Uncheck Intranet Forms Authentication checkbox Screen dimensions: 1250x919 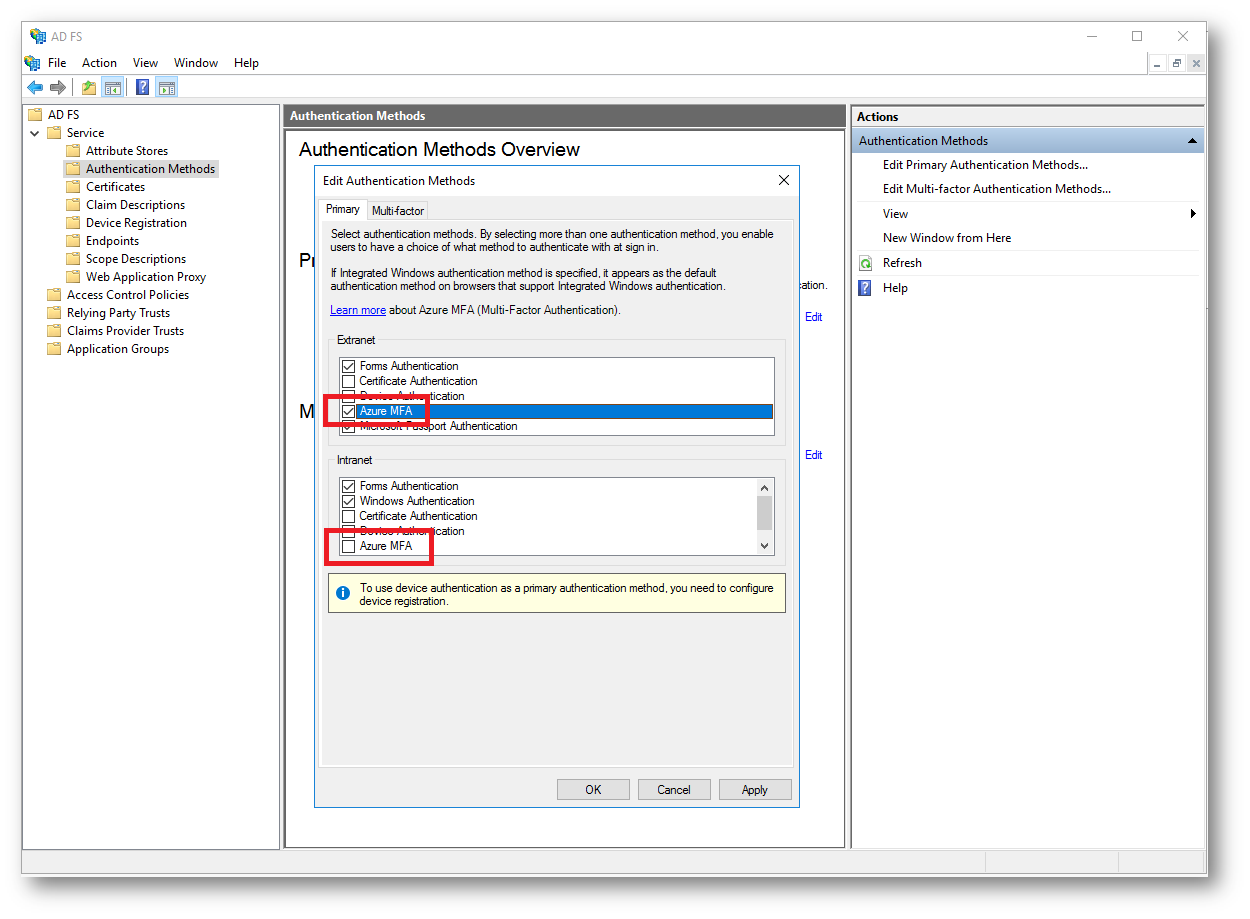click(348, 487)
